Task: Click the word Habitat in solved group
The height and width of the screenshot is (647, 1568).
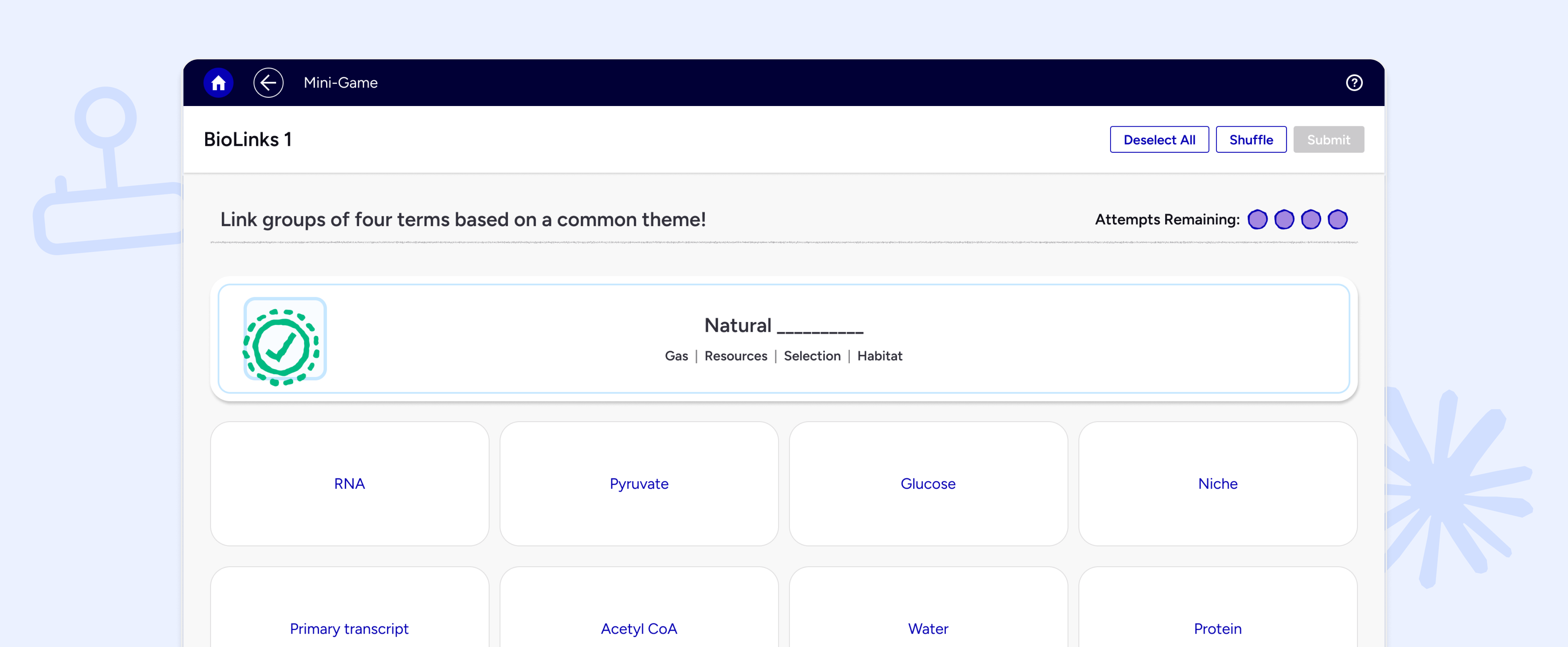Action: tap(880, 356)
